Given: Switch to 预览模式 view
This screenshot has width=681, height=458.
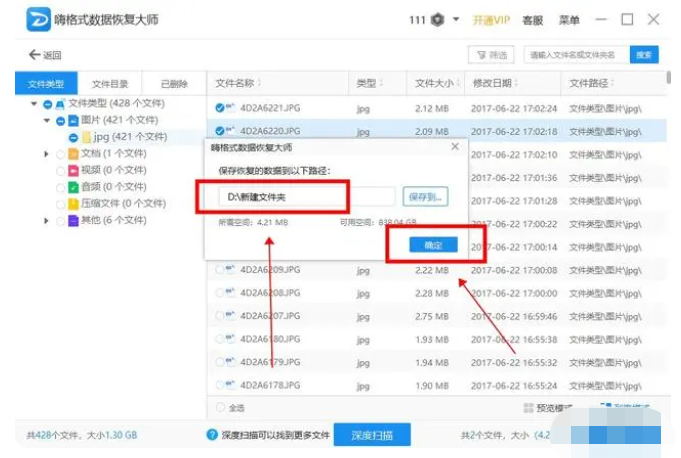Looking at the screenshot, I should click(x=549, y=408).
